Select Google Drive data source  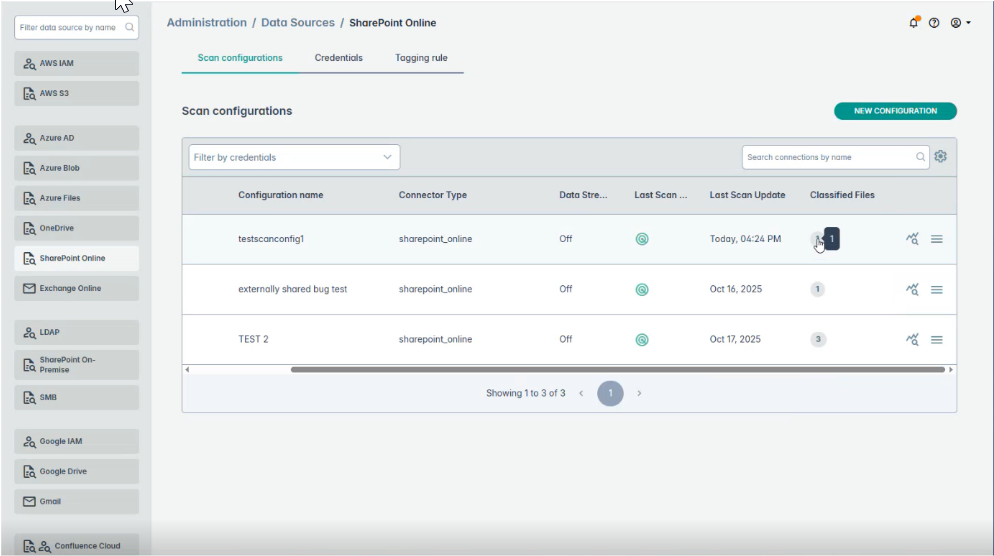[77, 471]
